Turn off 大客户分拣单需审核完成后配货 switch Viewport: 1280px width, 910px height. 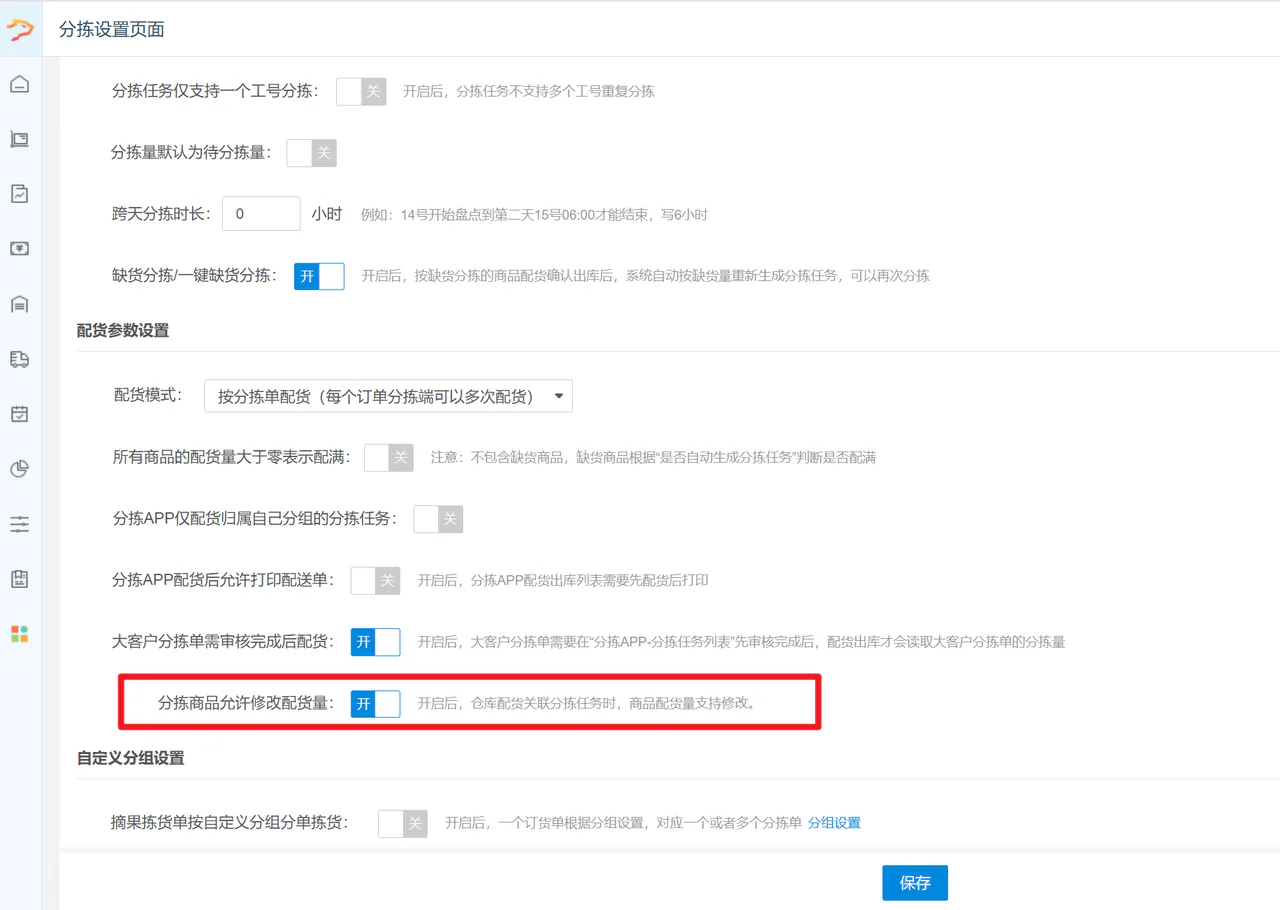[x=375, y=642]
